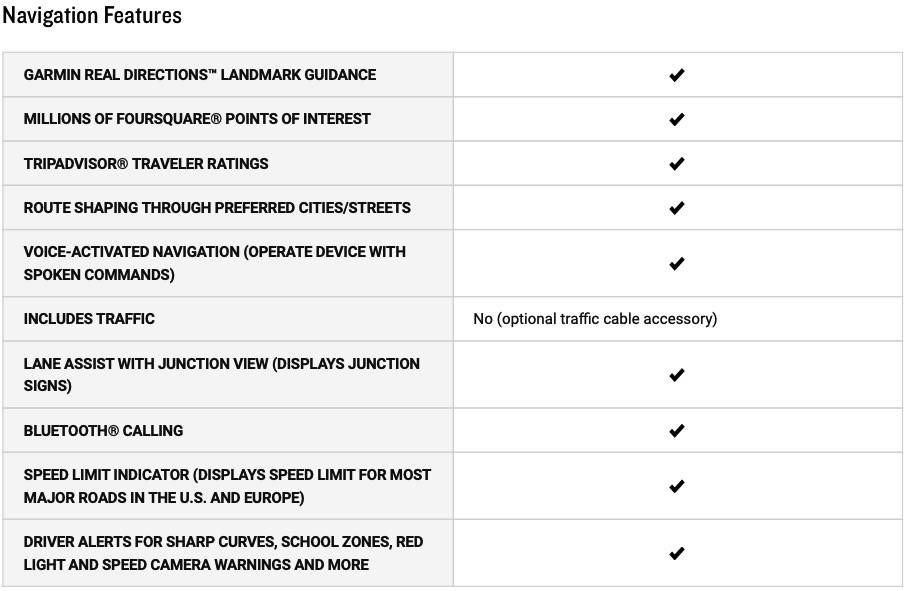
Task: Click the Driver Alerts row checkmark
Action: 677,553
